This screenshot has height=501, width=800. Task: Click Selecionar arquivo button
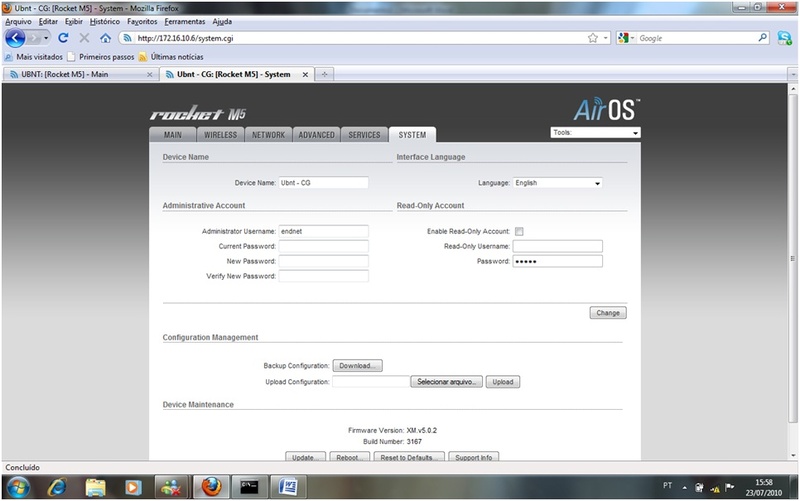point(446,382)
